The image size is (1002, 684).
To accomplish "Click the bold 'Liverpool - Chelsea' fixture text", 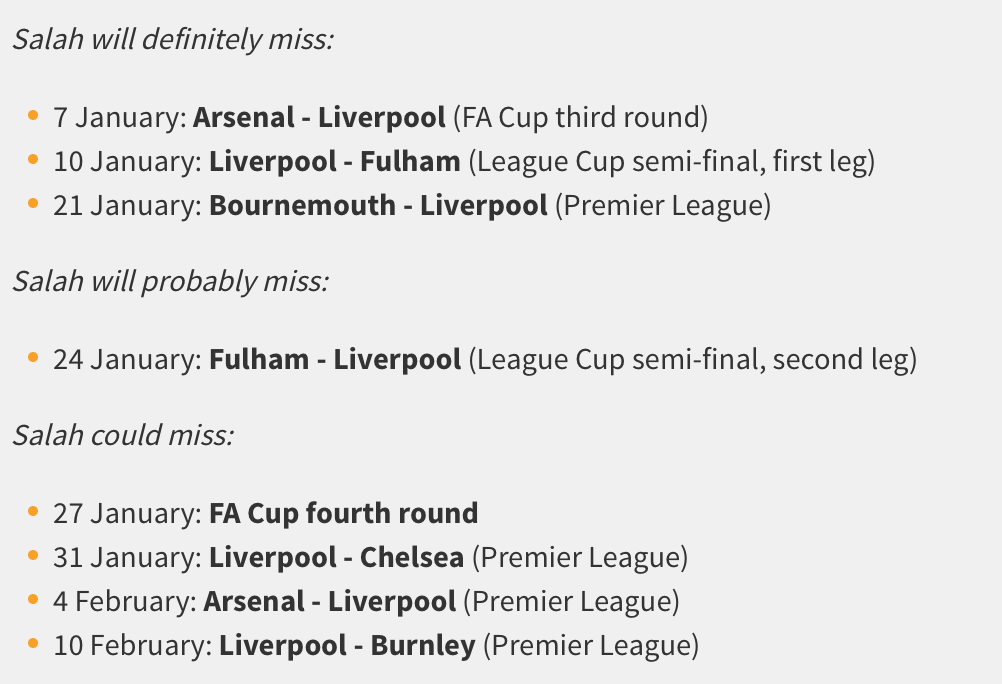I will (337, 557).
